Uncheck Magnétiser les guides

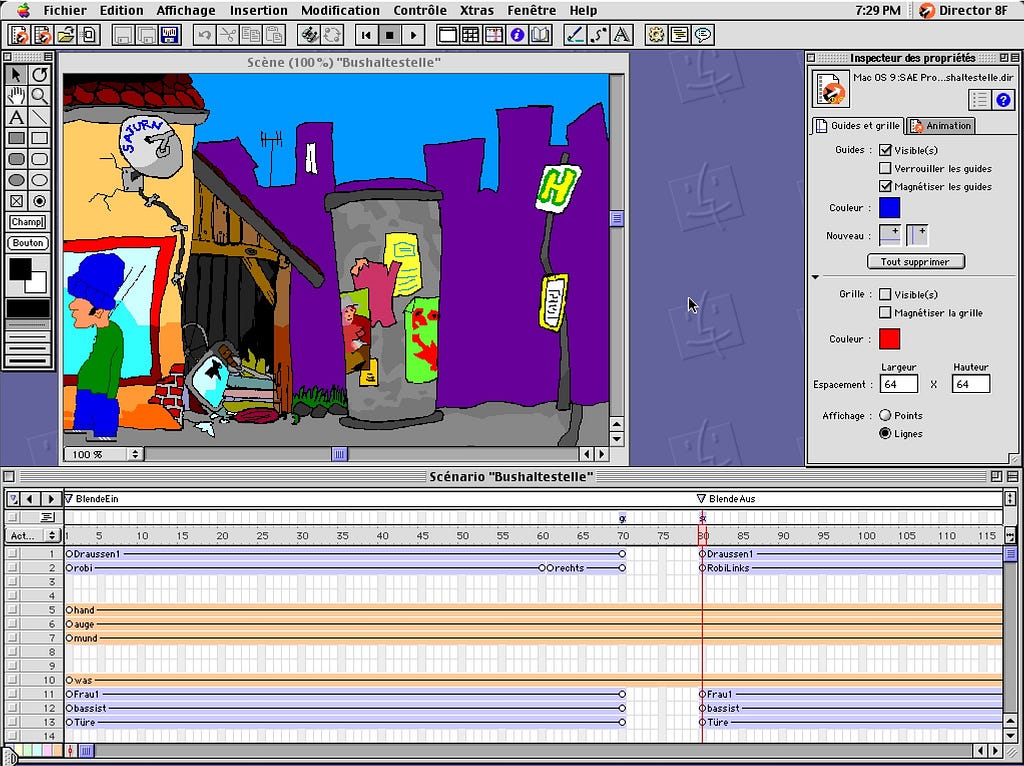point(885,186)
